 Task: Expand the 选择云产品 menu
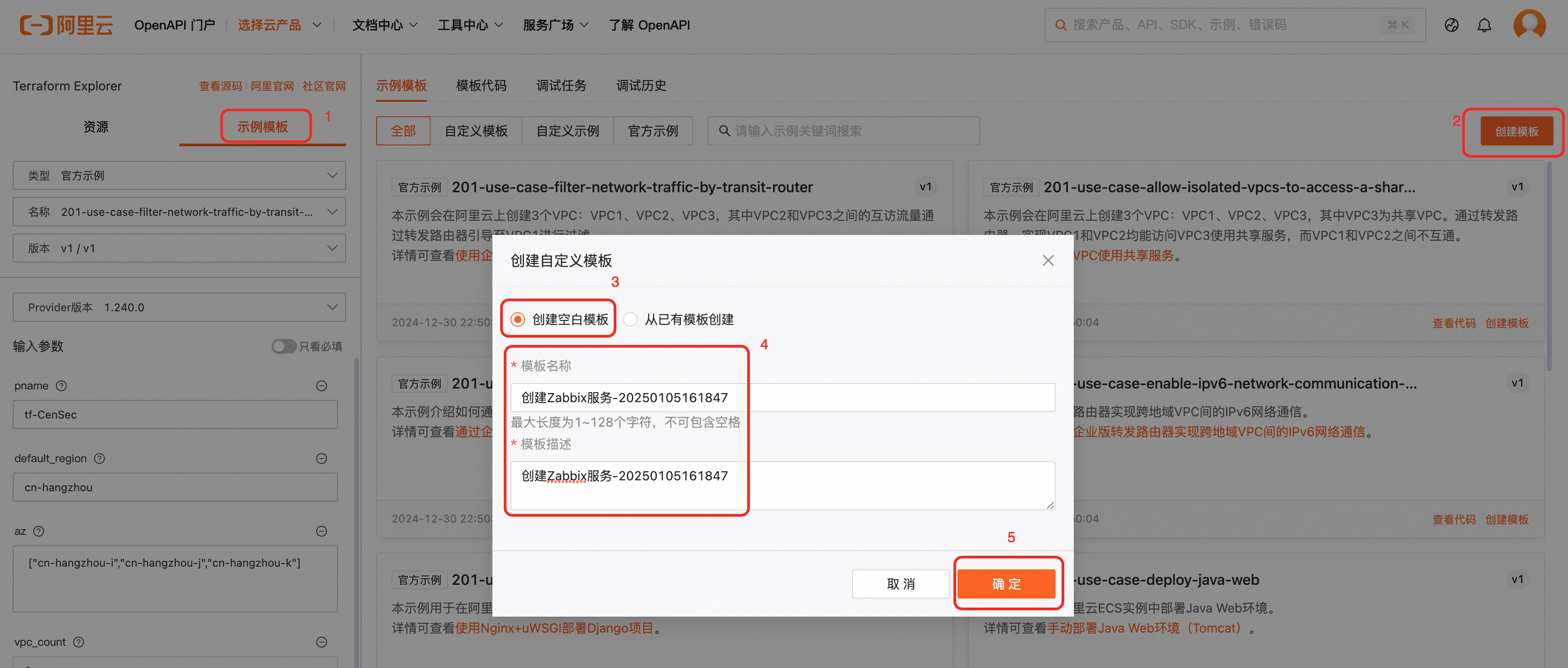click(x=279, y=25)
